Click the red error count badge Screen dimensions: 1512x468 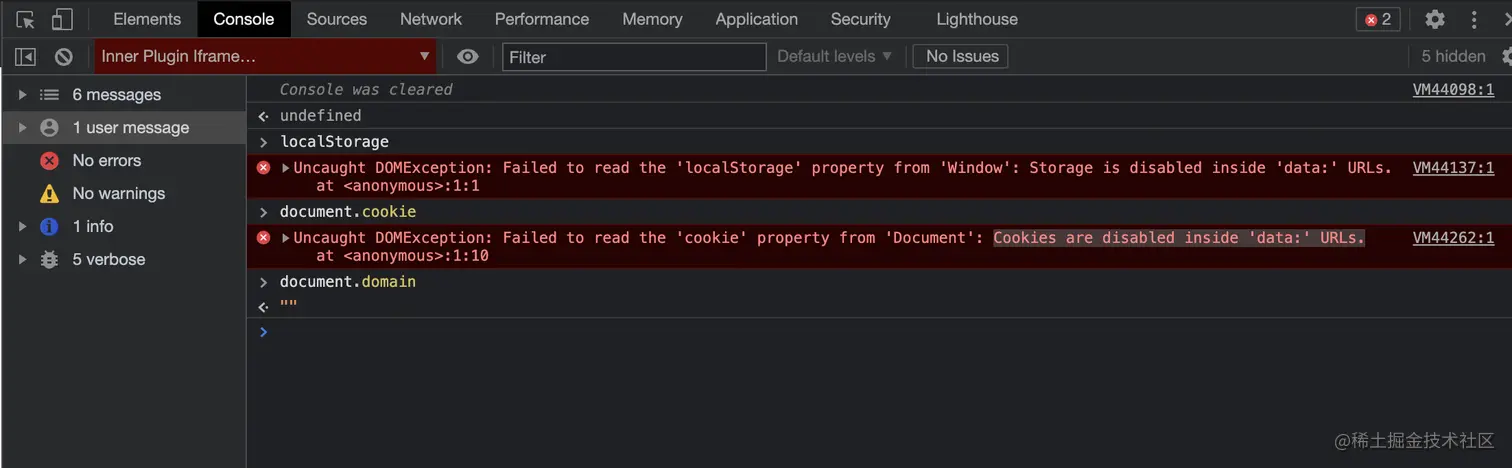[1378, 19]
